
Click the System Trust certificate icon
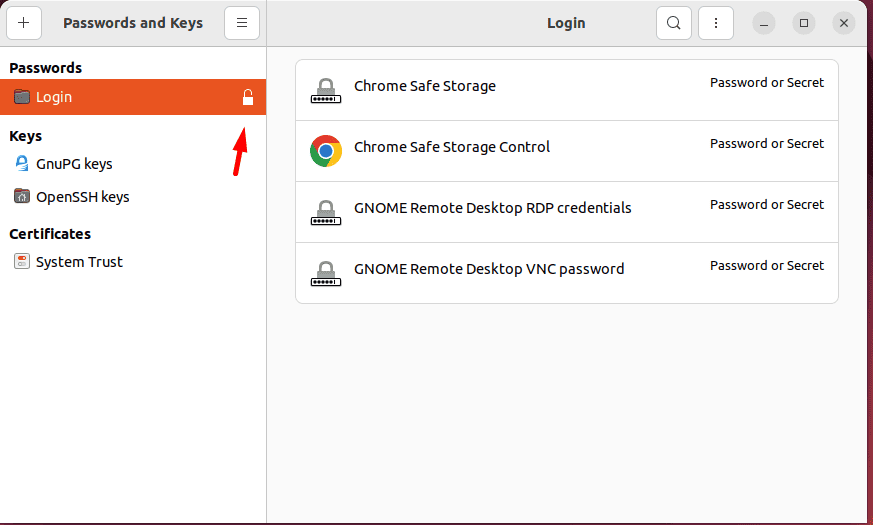coord(22,262)
